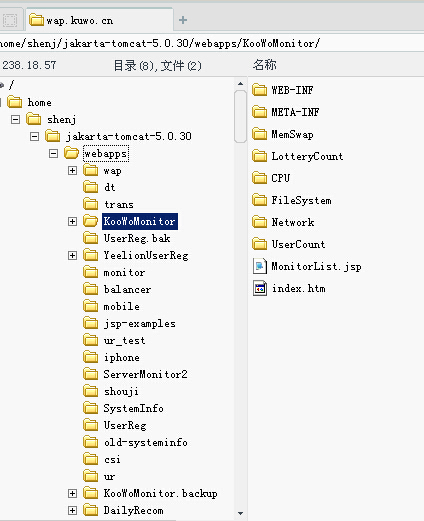This screenshot has height=521, width=424.
Task: Select 'KooWoMonitor.backup' folder name
Action: pos(160,493)
